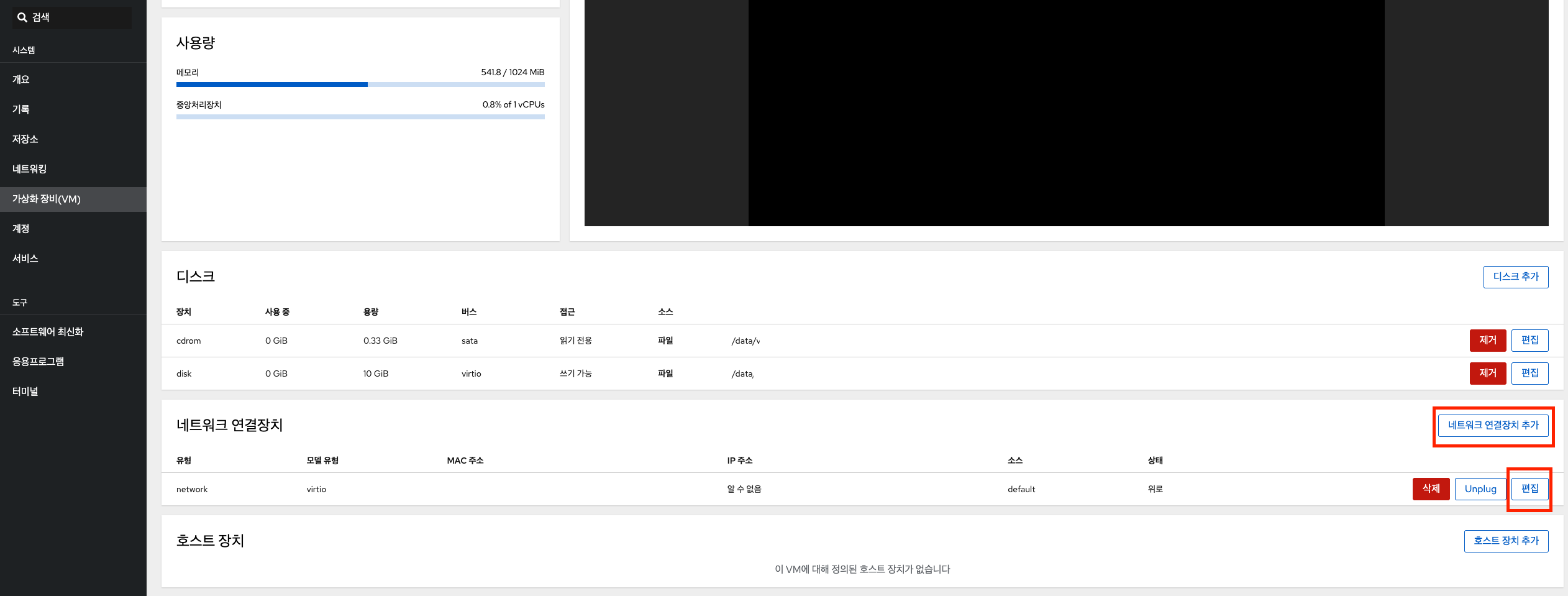Unplug the virtio network interface
Screen dimensions: 1568x596
pyautogui.click(x=1480, y=489)
